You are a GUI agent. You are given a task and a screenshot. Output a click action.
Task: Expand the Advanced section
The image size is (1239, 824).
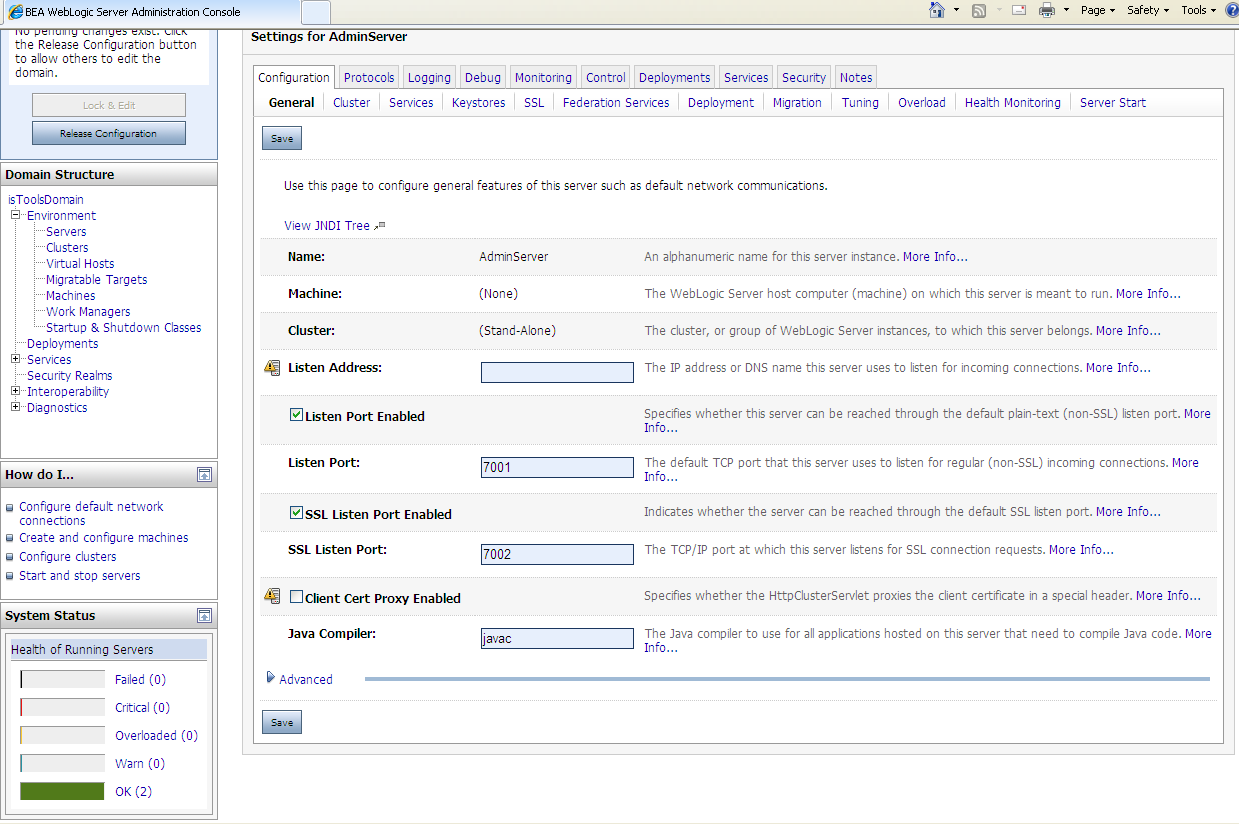(300, 679)
